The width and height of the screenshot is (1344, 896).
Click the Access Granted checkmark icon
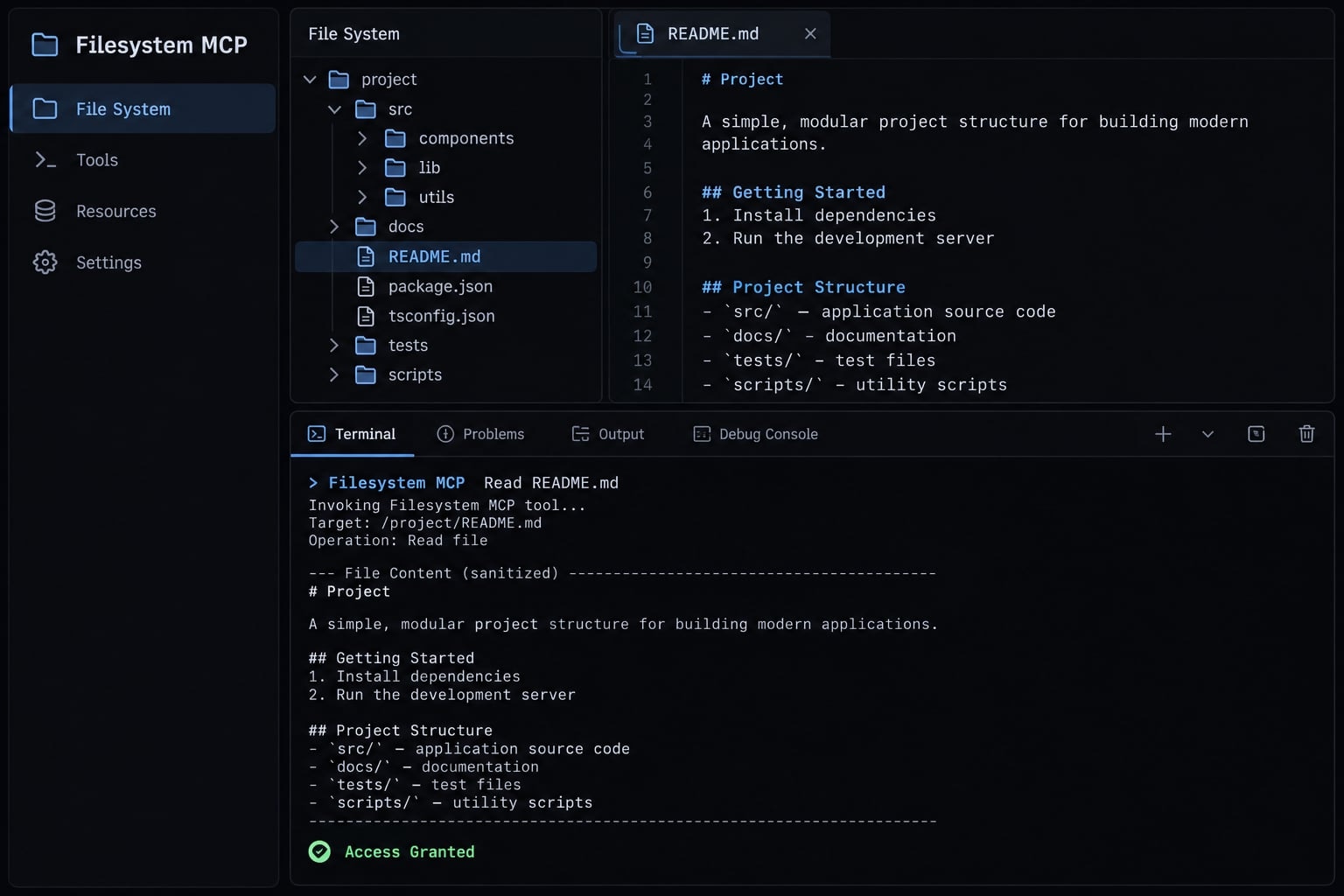[319, 851]
